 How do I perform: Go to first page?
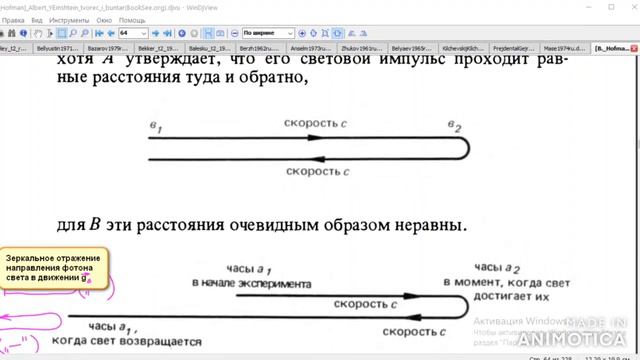click(99, 33)
